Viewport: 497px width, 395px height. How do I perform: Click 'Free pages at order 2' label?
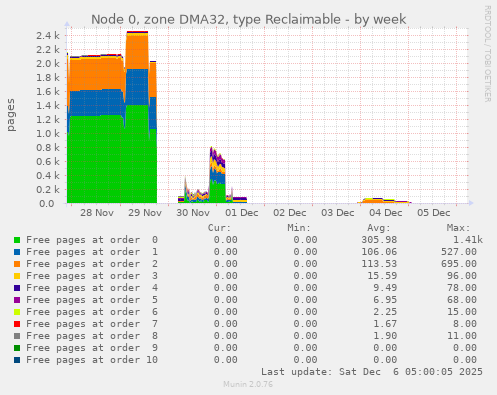92,264
